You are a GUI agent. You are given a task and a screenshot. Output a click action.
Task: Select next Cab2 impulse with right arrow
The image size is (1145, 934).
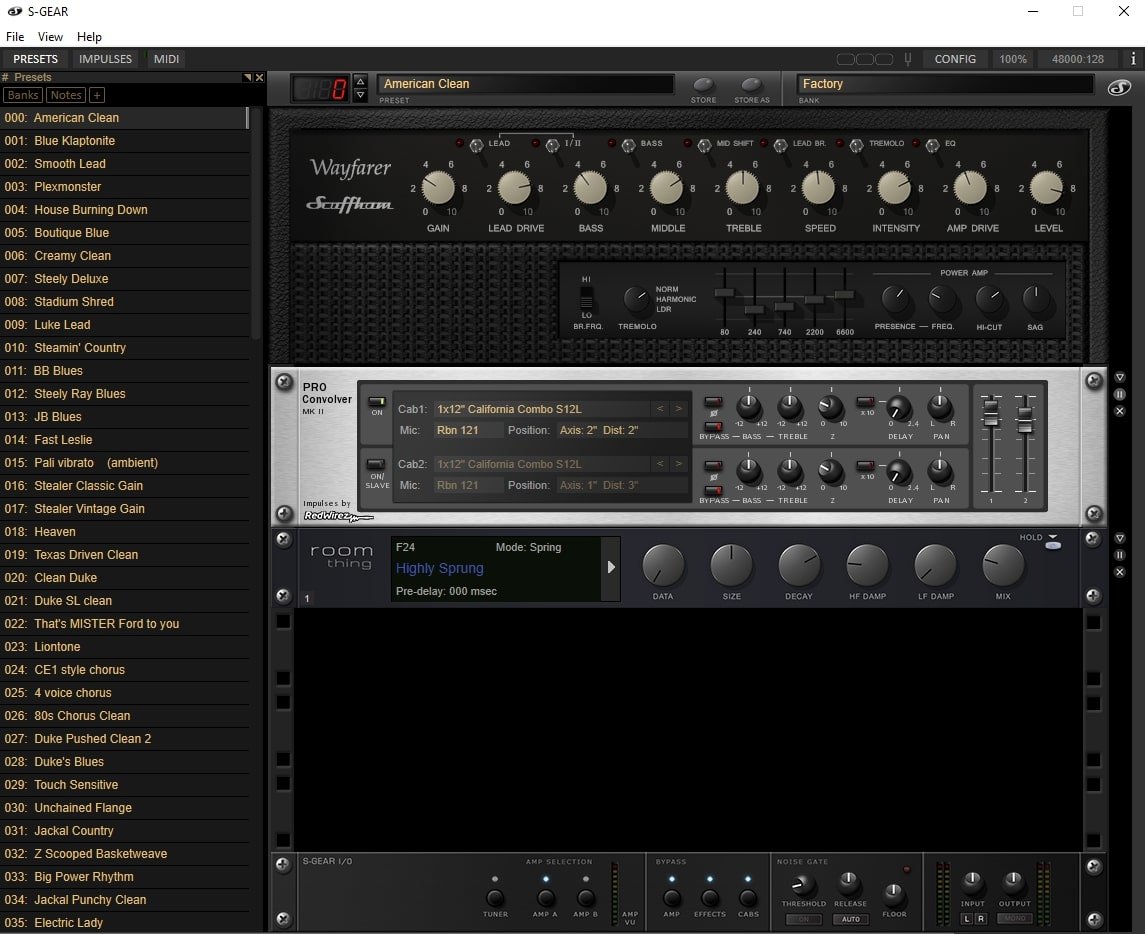tap(678, 464)
